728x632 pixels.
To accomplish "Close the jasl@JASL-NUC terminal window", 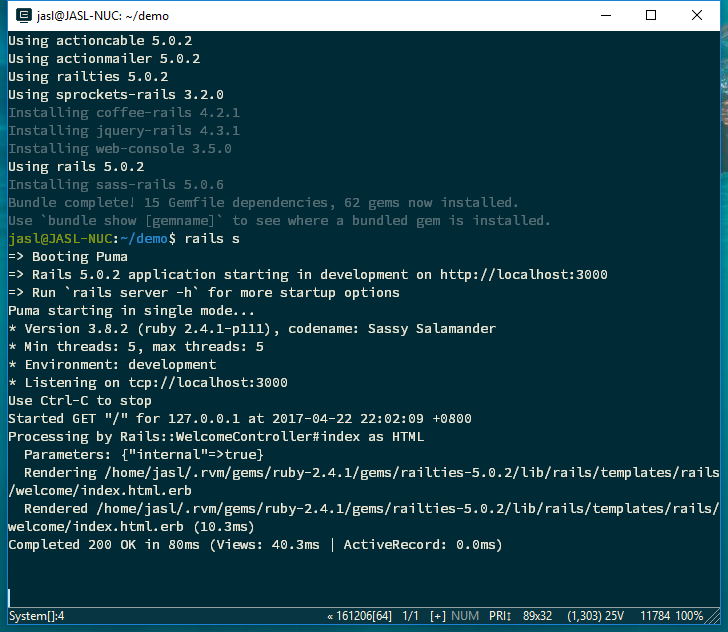I will (x=696, y=15).
